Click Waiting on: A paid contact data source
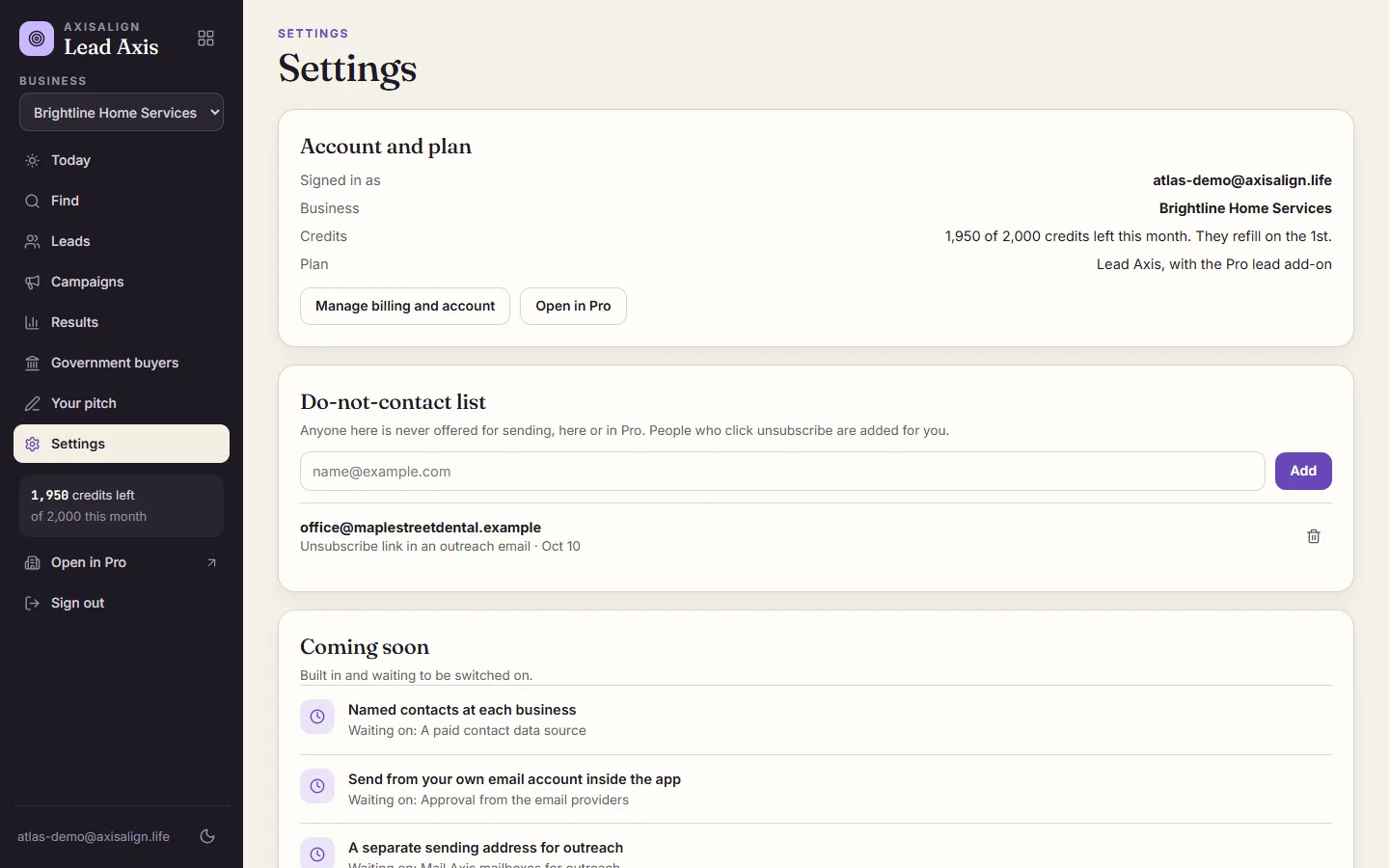 pos(467,731)
